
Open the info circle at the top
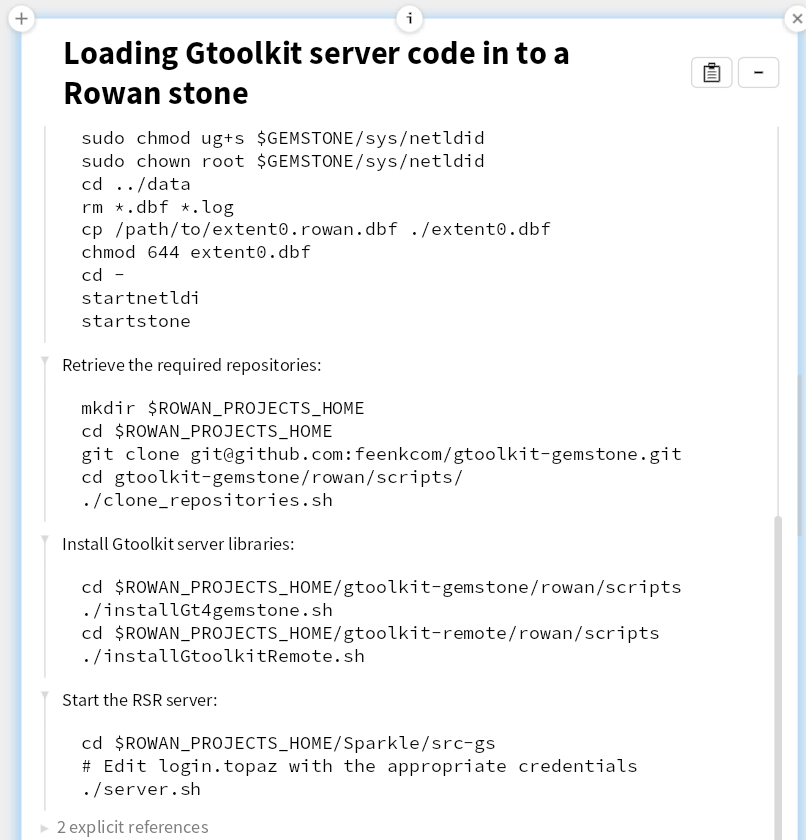(410, 19)
